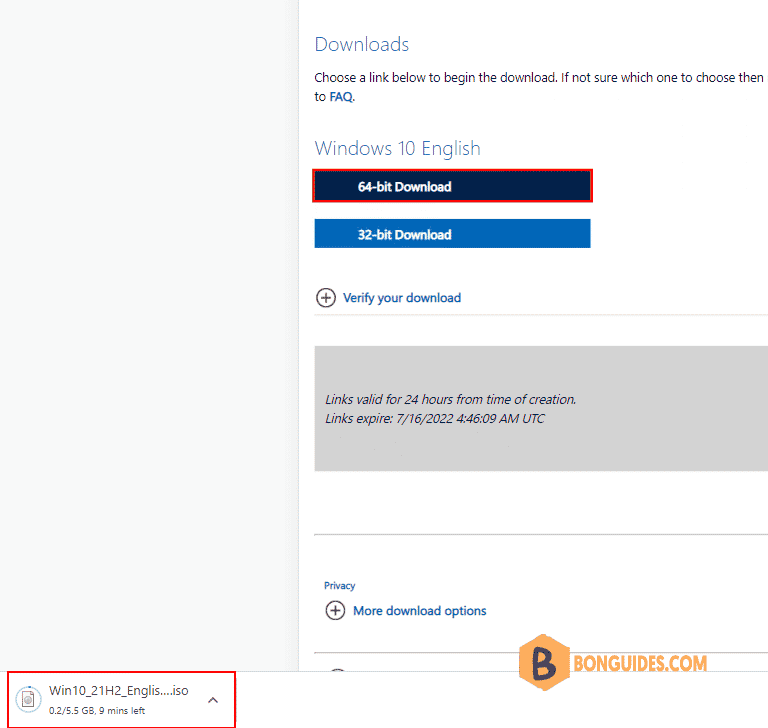768x728 pixels.
Task: Open the Verify your download link
Action: [x=402, y=298]
